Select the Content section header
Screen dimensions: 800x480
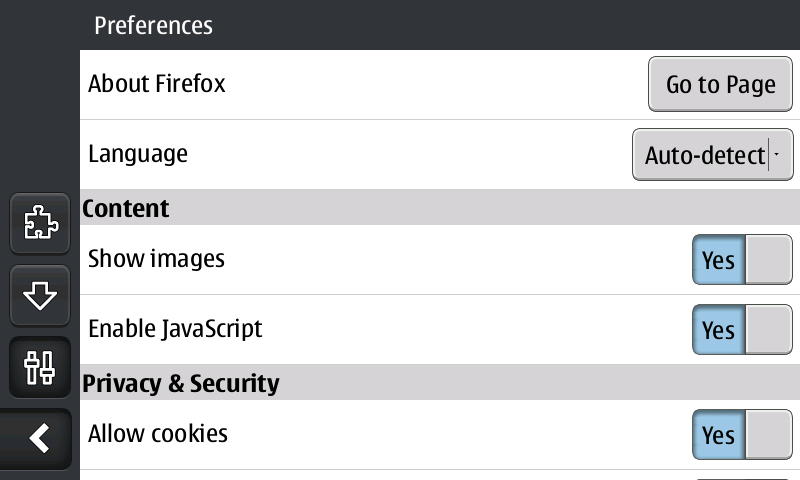coord(440,208)
